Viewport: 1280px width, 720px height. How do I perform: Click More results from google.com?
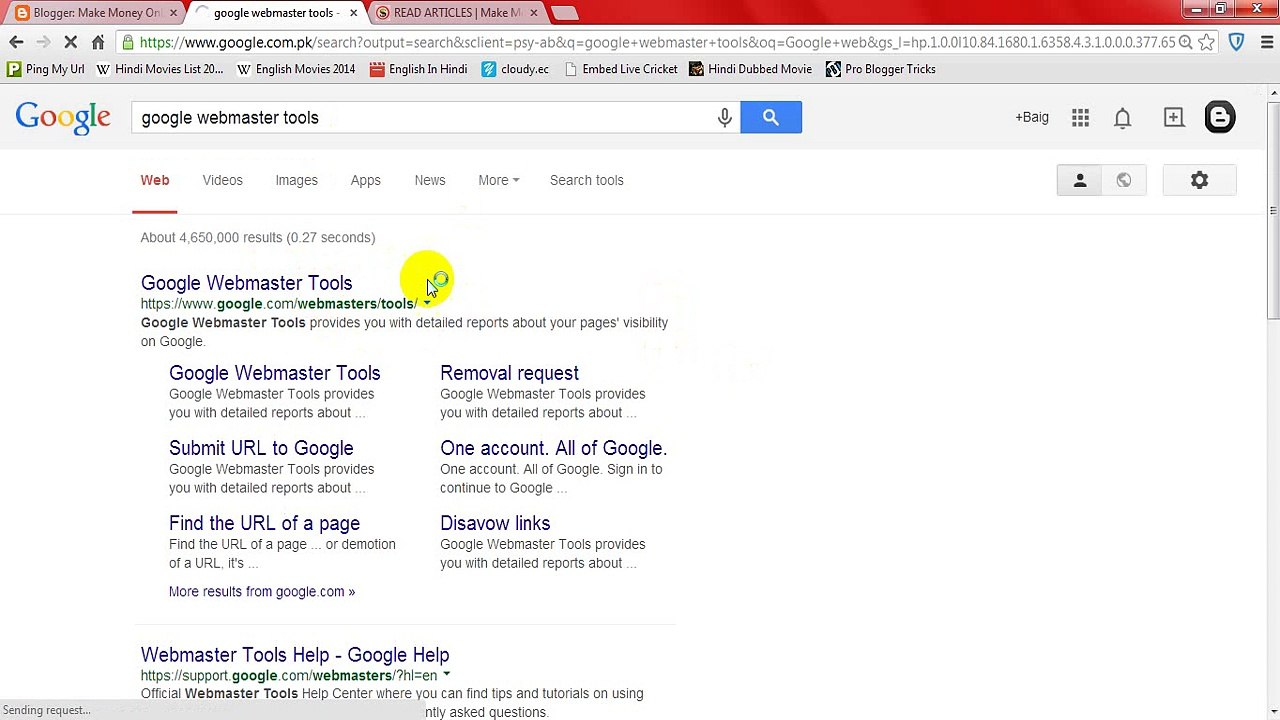tap(262, 591)
